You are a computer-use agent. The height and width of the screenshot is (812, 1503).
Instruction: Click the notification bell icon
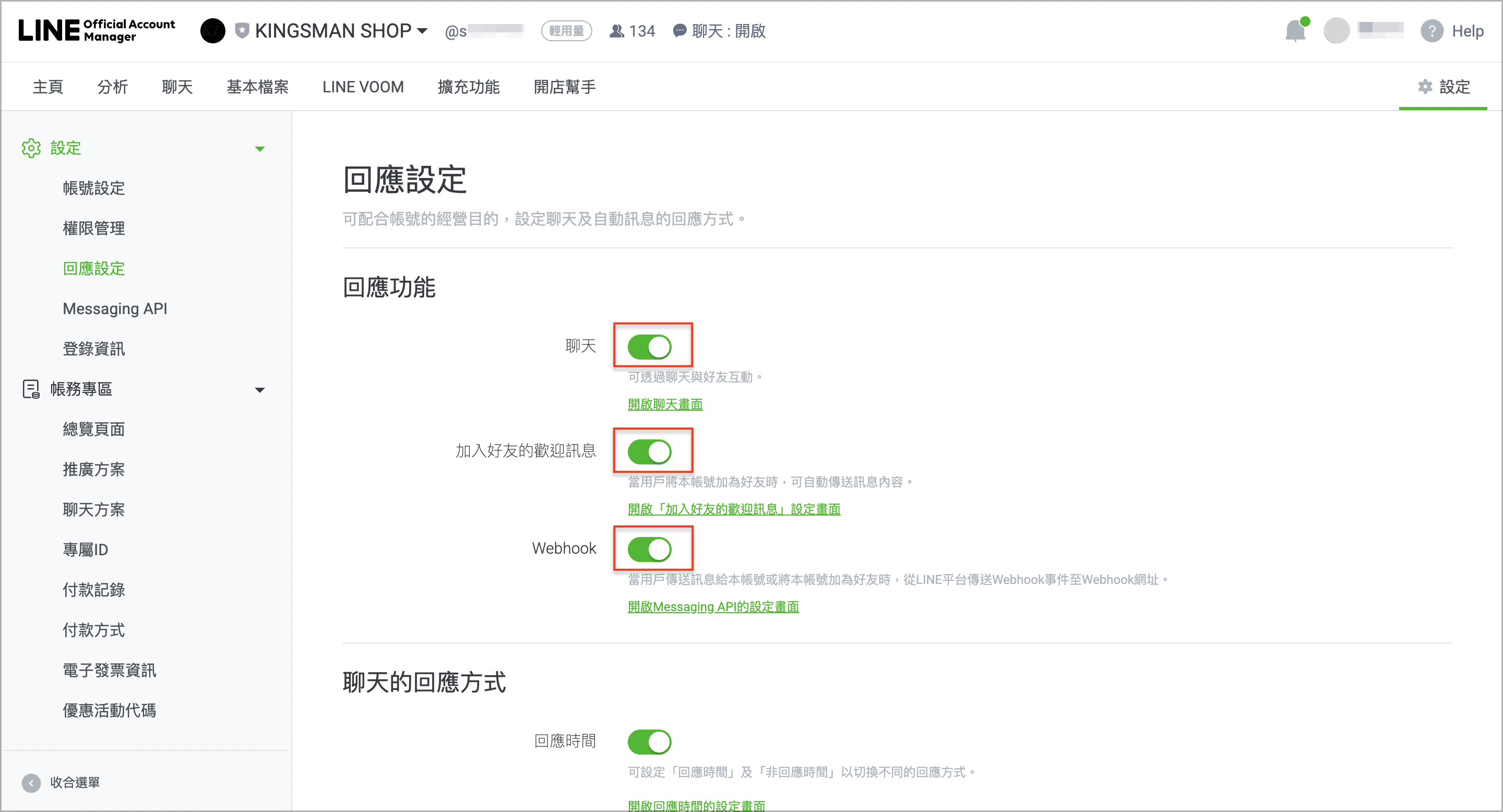click(1296, 31)
